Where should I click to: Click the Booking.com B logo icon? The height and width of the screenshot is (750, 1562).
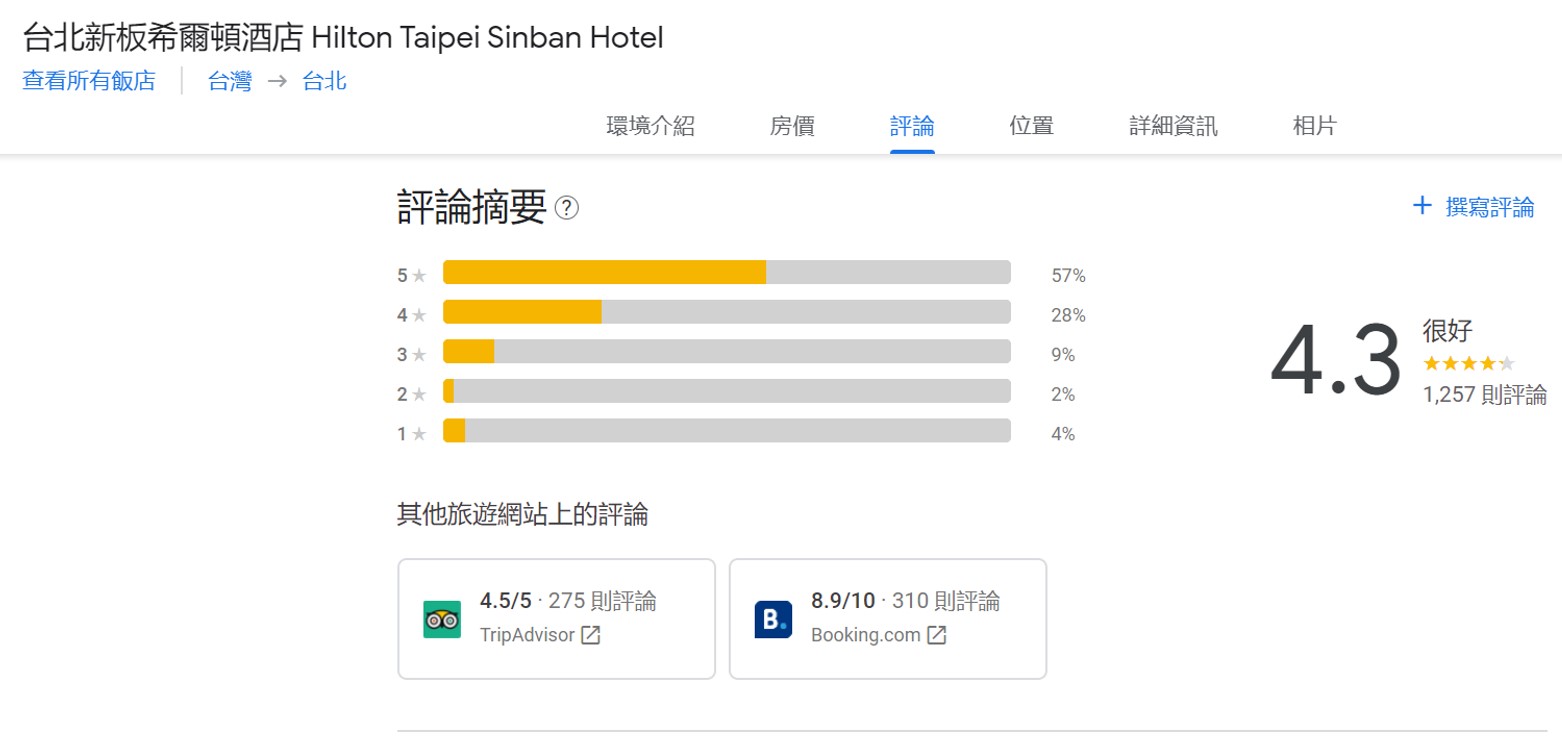point(773,620)
